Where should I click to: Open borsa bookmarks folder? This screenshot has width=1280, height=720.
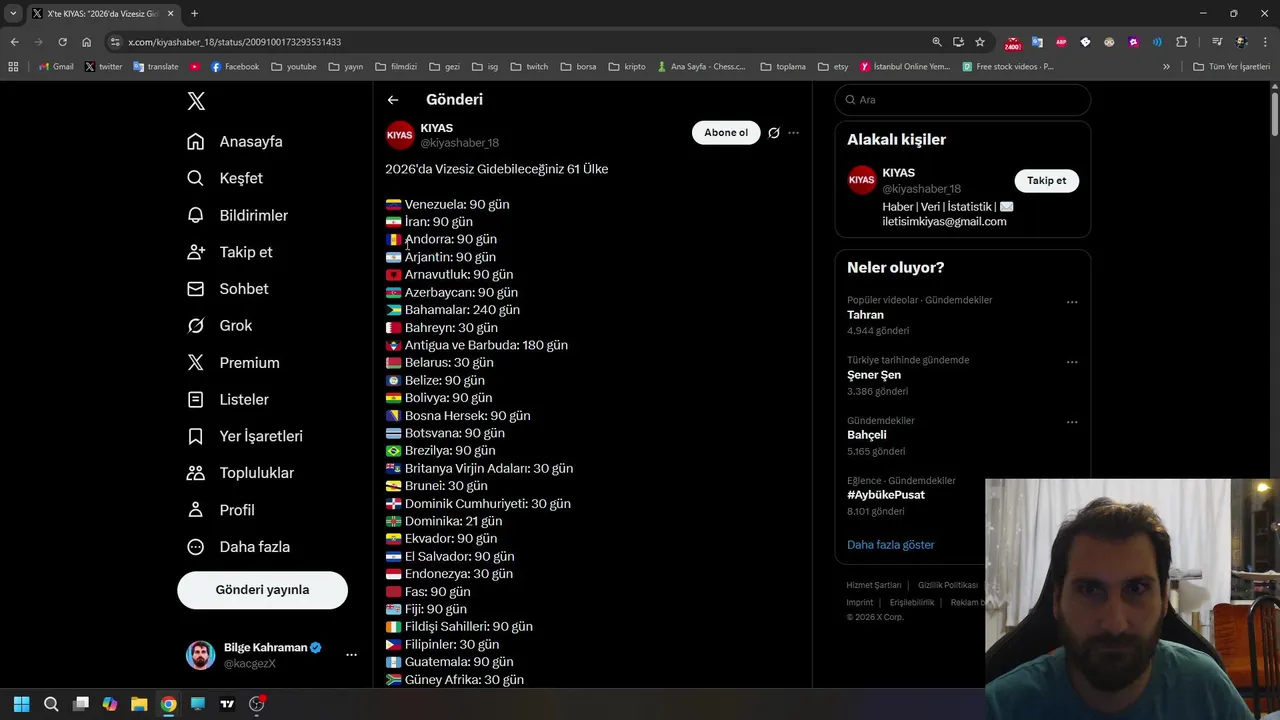coord(578,67)
